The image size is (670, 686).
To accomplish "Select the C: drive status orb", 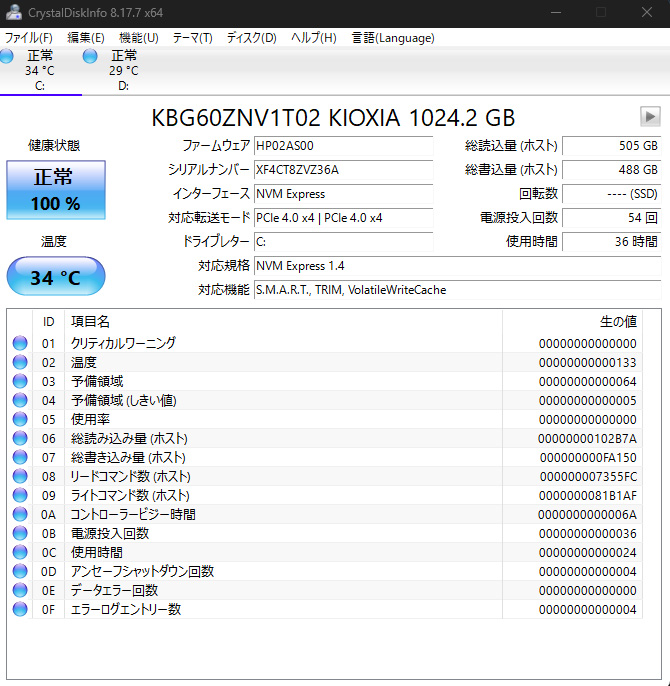I will click(x=6, y=57).
